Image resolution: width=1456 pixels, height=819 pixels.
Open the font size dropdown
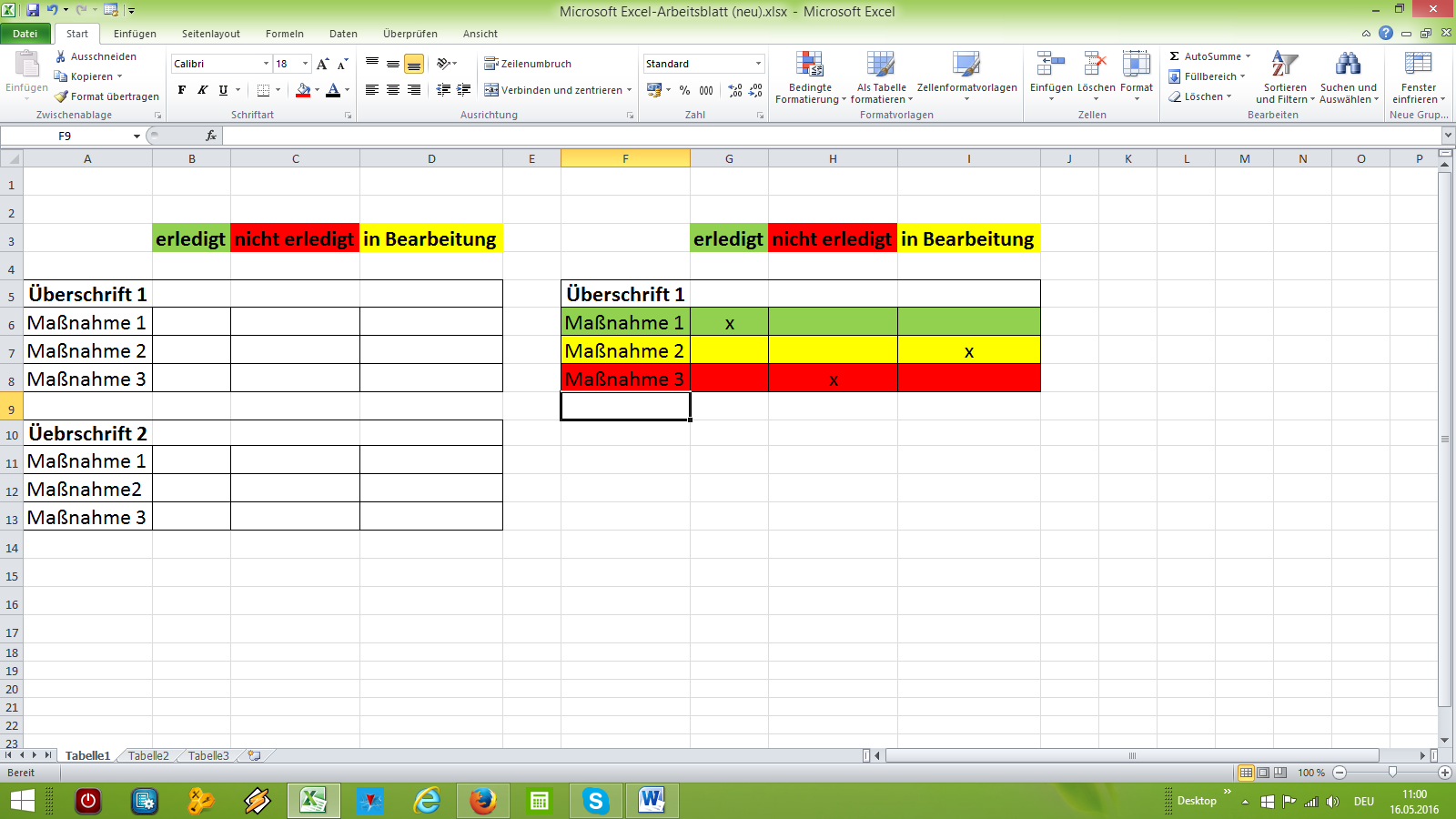point(305,64)
